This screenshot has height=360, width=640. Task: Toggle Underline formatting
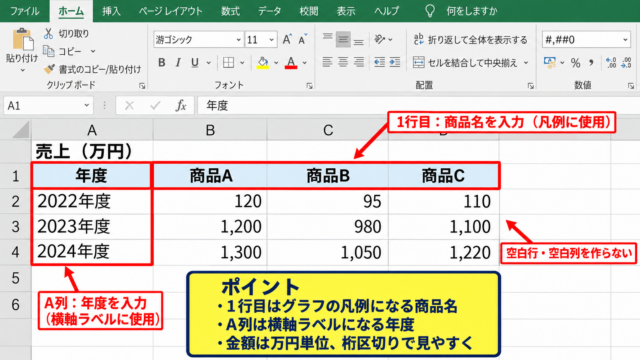(195, 62)
